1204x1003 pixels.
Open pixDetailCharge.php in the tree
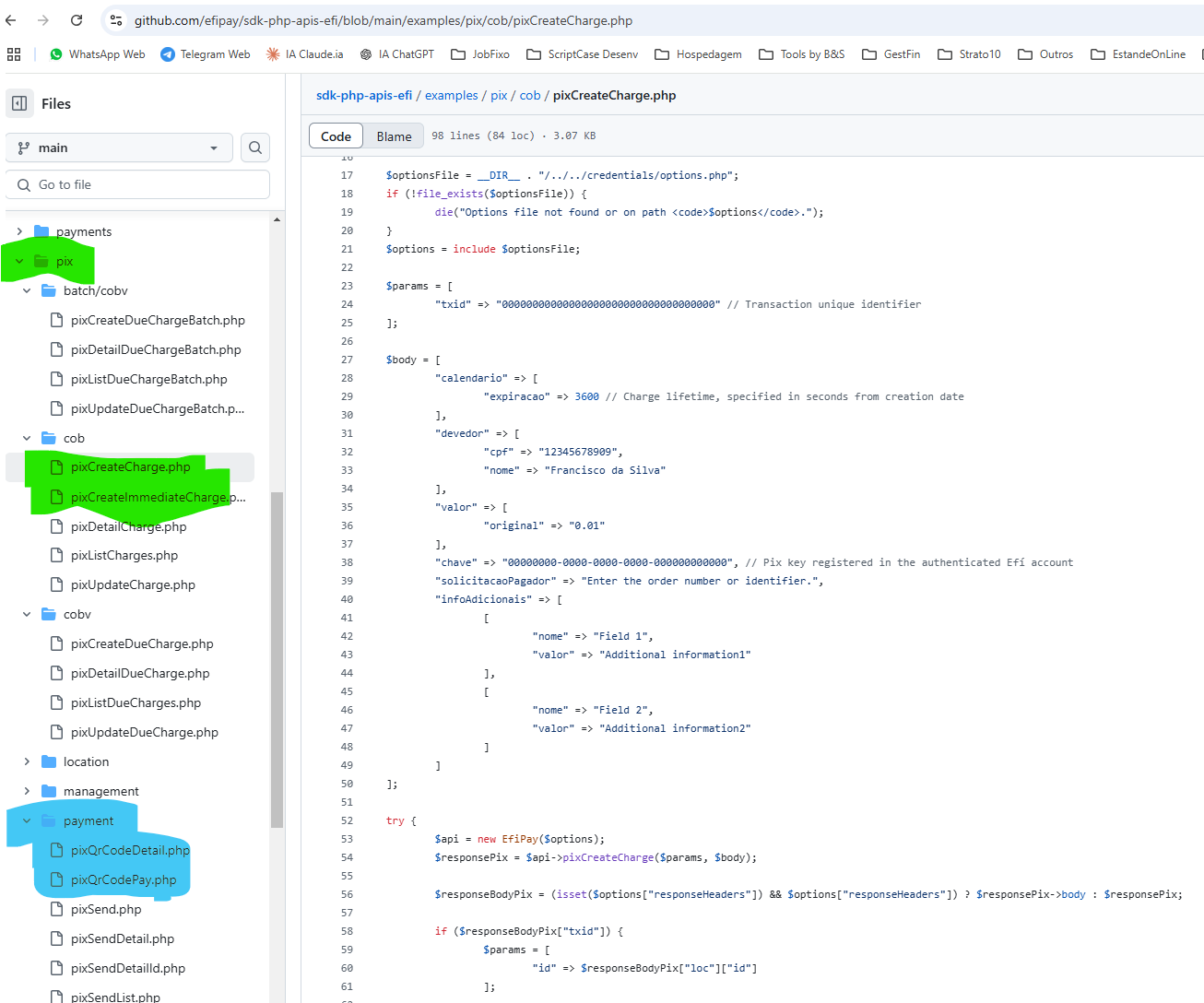tap(128, 526)
